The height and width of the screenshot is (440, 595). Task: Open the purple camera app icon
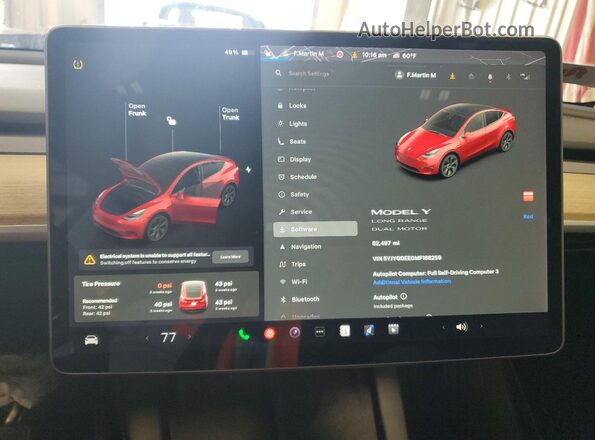[x=294, y=333]
